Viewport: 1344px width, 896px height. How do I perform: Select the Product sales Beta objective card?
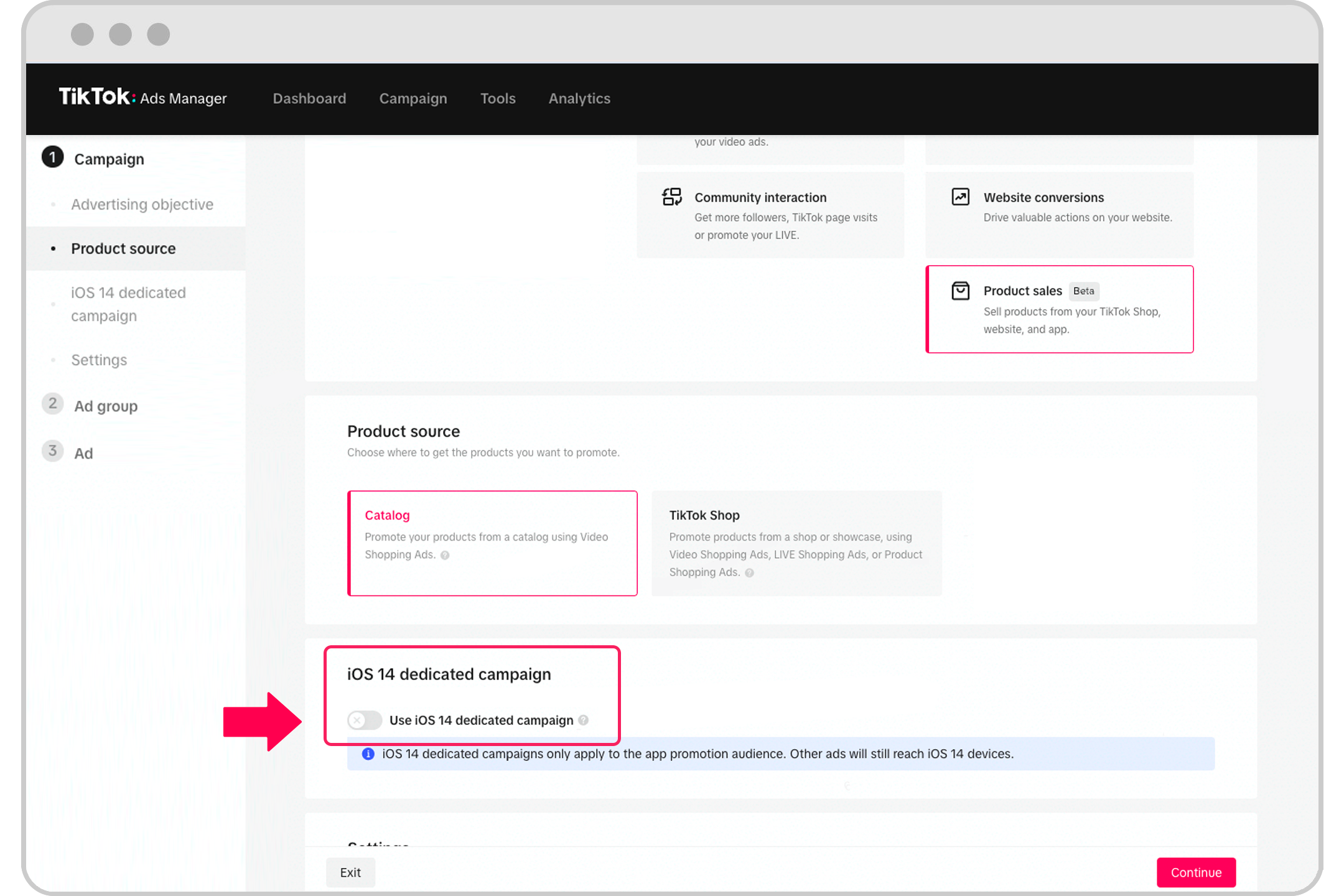click(x=1059, y=309)
